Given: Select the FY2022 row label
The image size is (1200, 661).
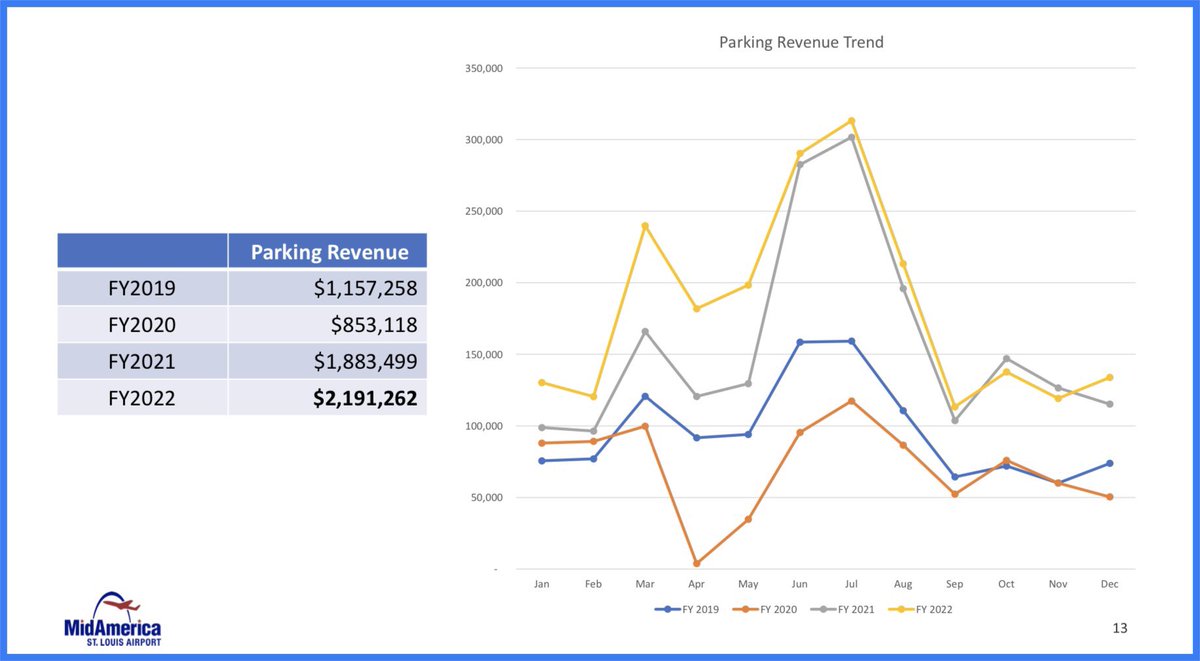Looking at the screenshot, I should (x=142, y=398).
